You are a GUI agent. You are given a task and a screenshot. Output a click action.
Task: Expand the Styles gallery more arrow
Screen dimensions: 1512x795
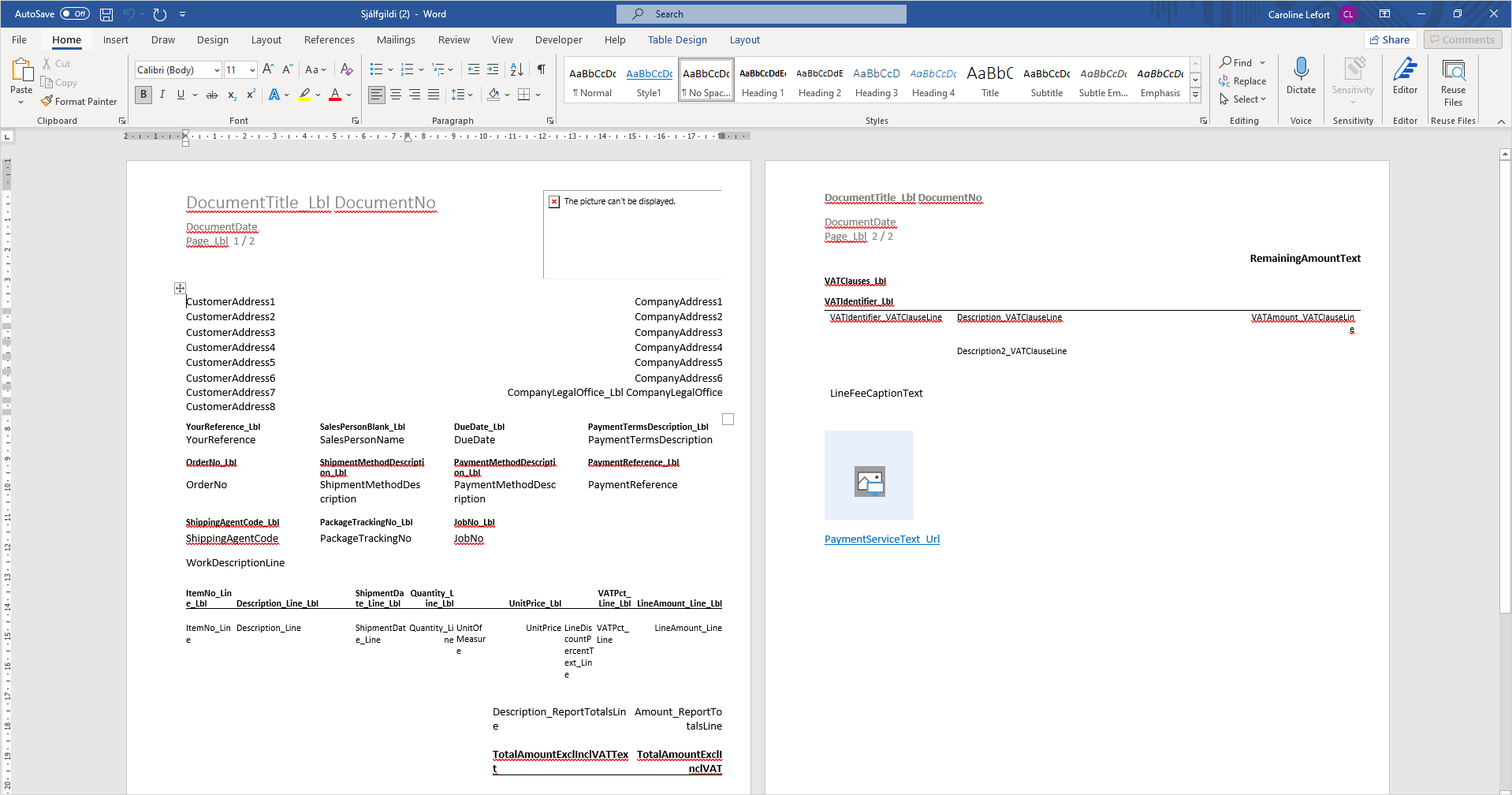pyautogui.click(x=1195, y=95)
